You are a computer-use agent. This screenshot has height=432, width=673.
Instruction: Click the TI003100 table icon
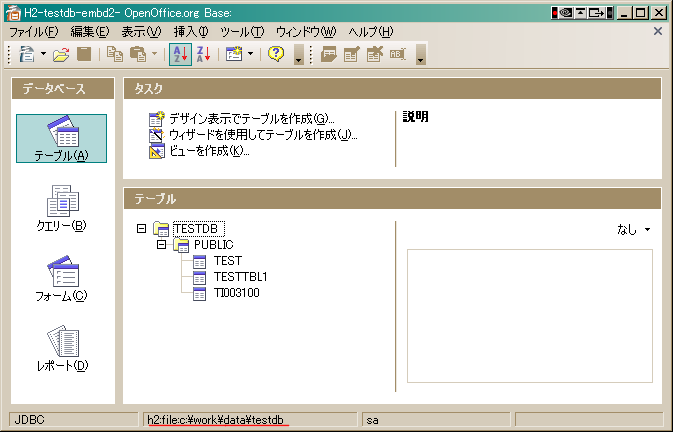point(199,293)
